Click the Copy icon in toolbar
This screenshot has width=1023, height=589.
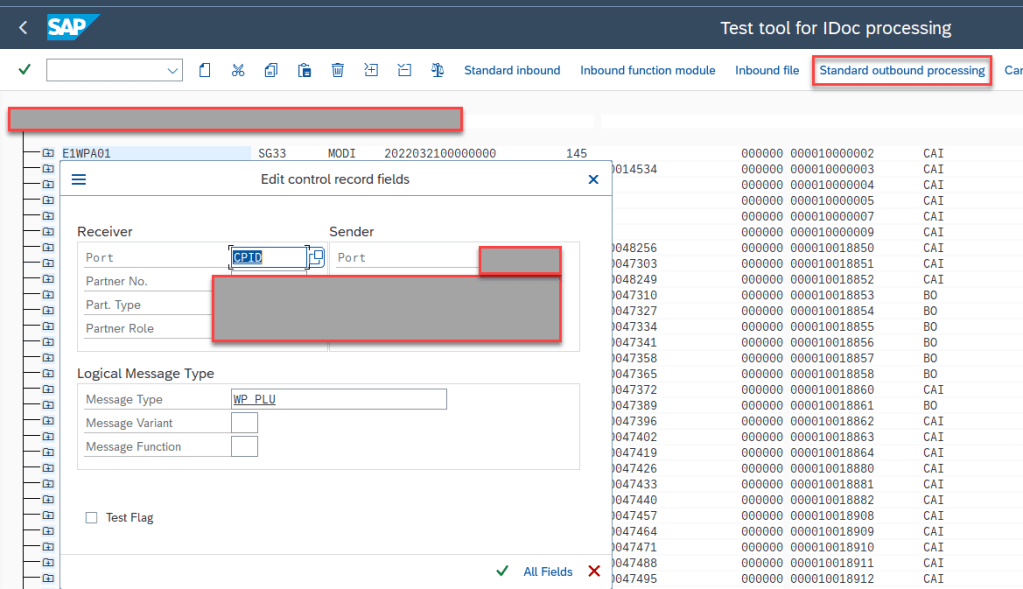[x=271, y=70]
